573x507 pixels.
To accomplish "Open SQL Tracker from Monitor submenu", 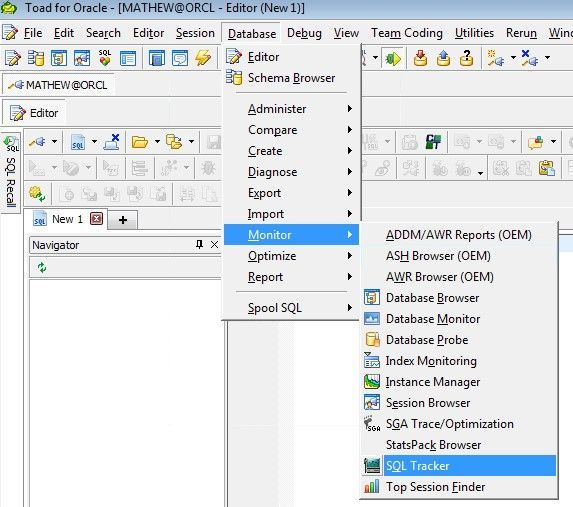I will 460,466.
